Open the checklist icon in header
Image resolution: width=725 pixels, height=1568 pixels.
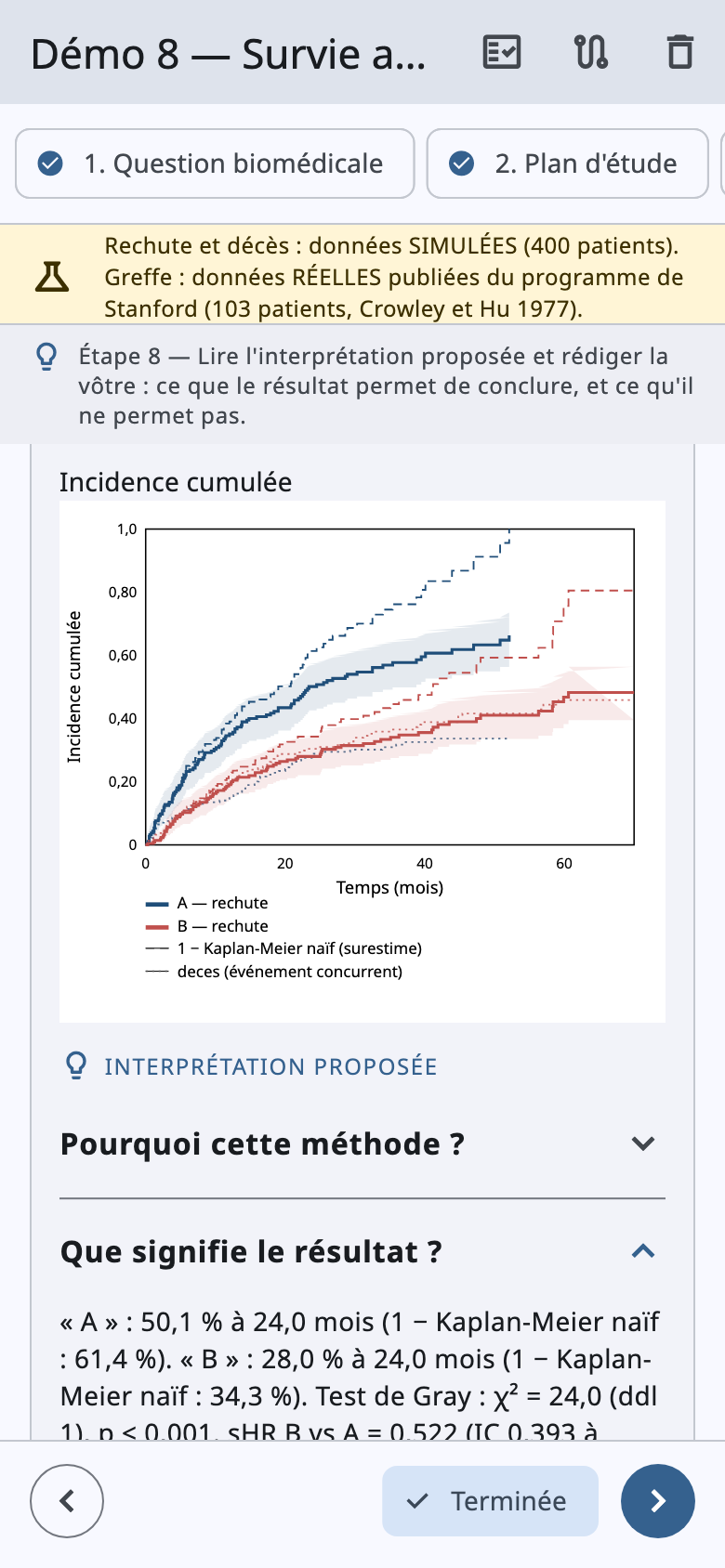[502, 53]
